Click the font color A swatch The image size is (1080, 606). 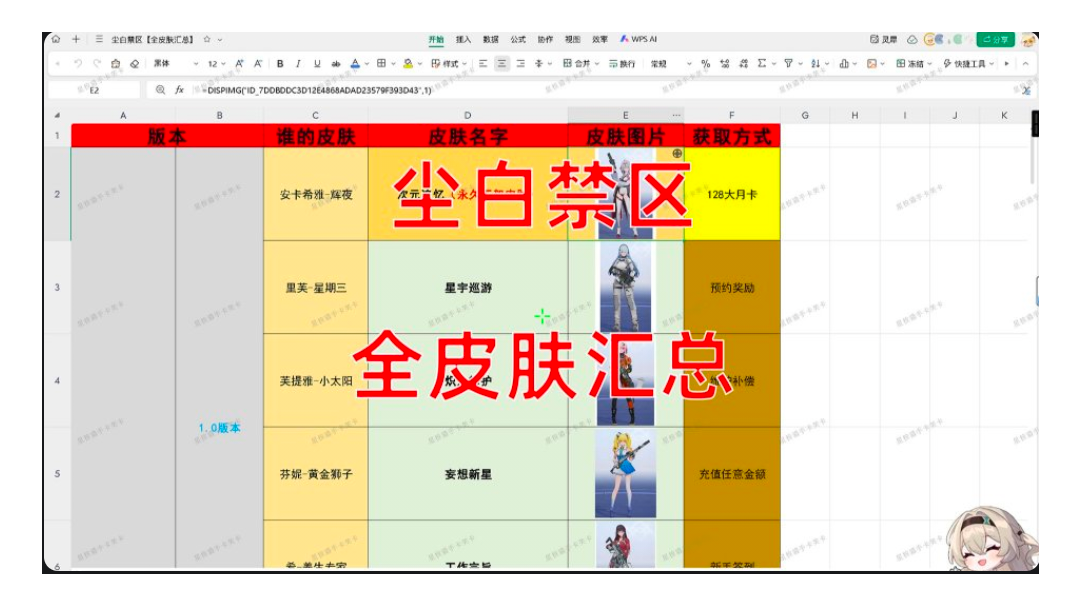point(355,63)
